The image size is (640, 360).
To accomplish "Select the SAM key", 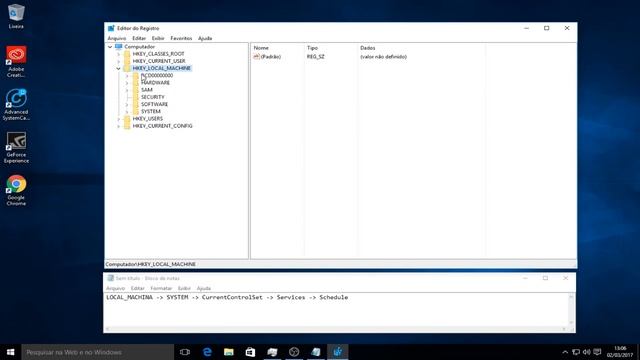I will click(147, 90).
